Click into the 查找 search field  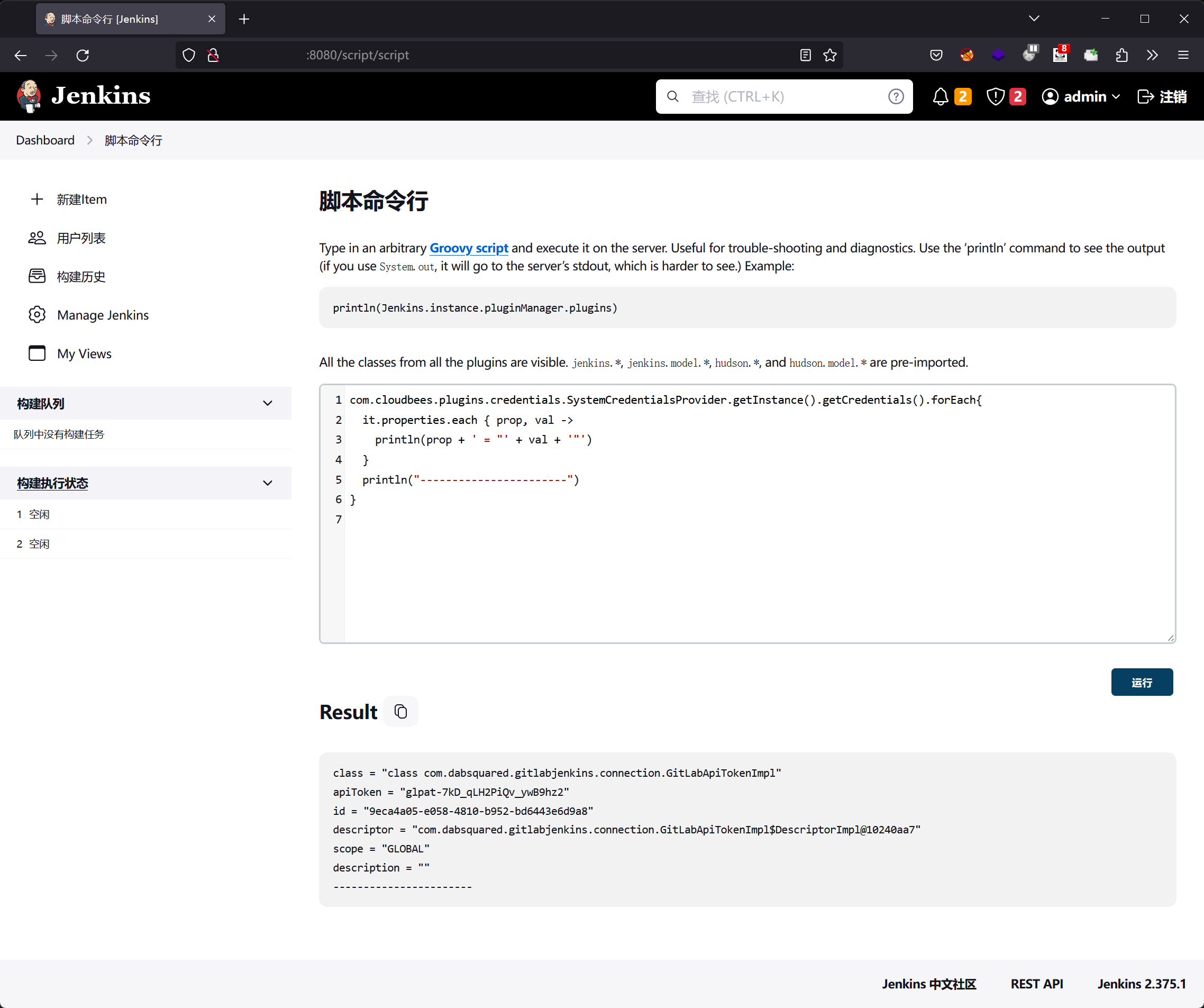[x=780, y=96]
